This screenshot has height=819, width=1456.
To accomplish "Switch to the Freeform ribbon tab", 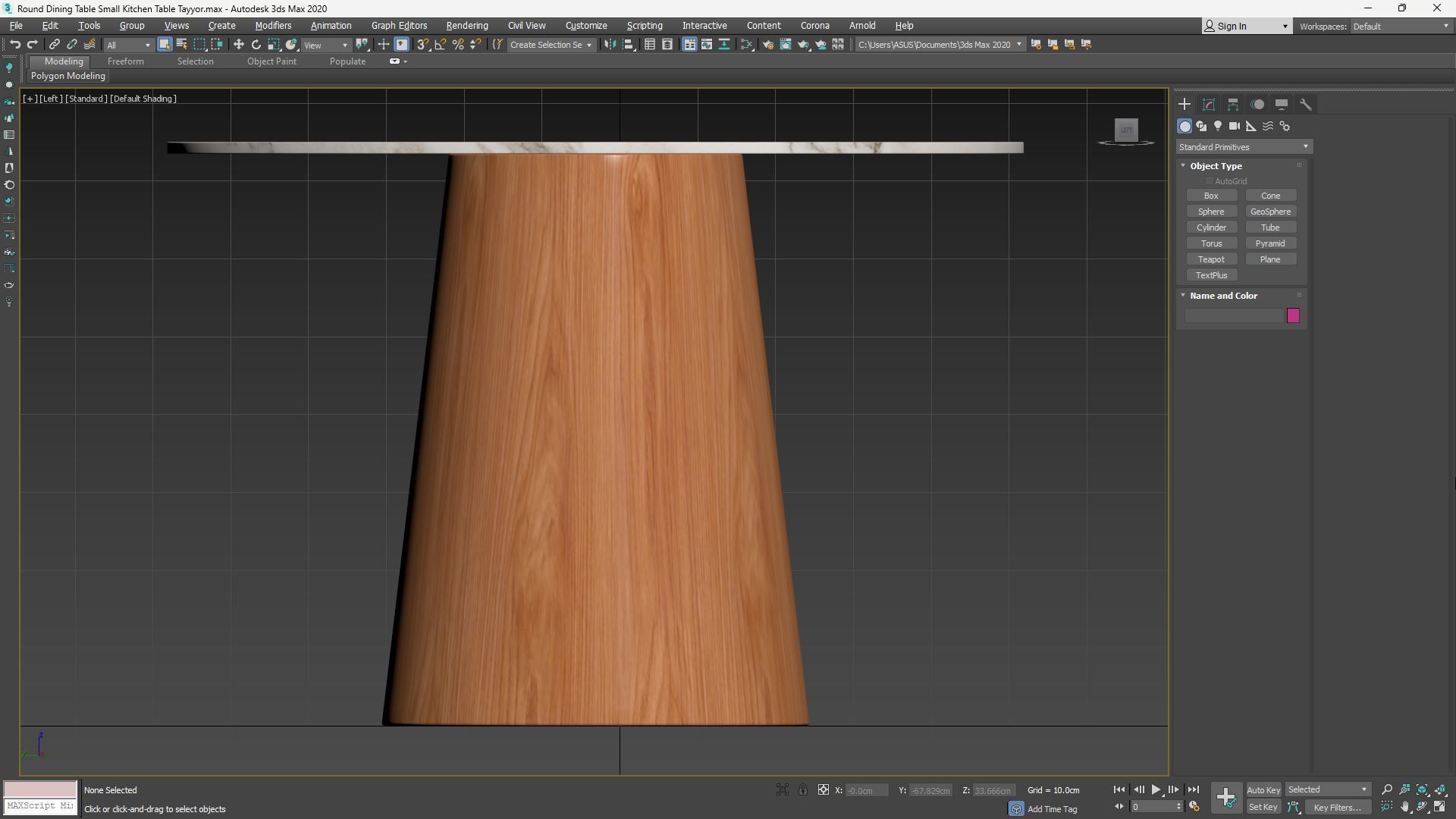I will [125, 61].
